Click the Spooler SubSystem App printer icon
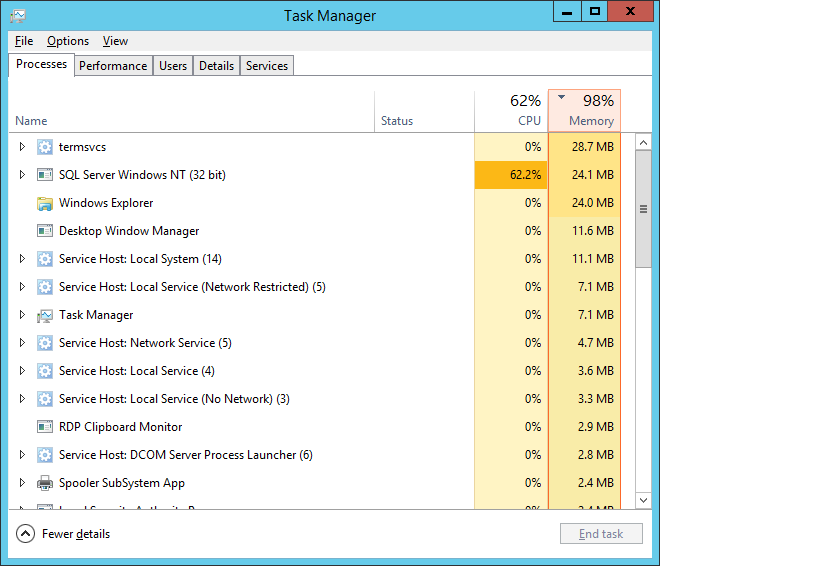Viewport: 819px width, 566px height. [x=45, y=484]
